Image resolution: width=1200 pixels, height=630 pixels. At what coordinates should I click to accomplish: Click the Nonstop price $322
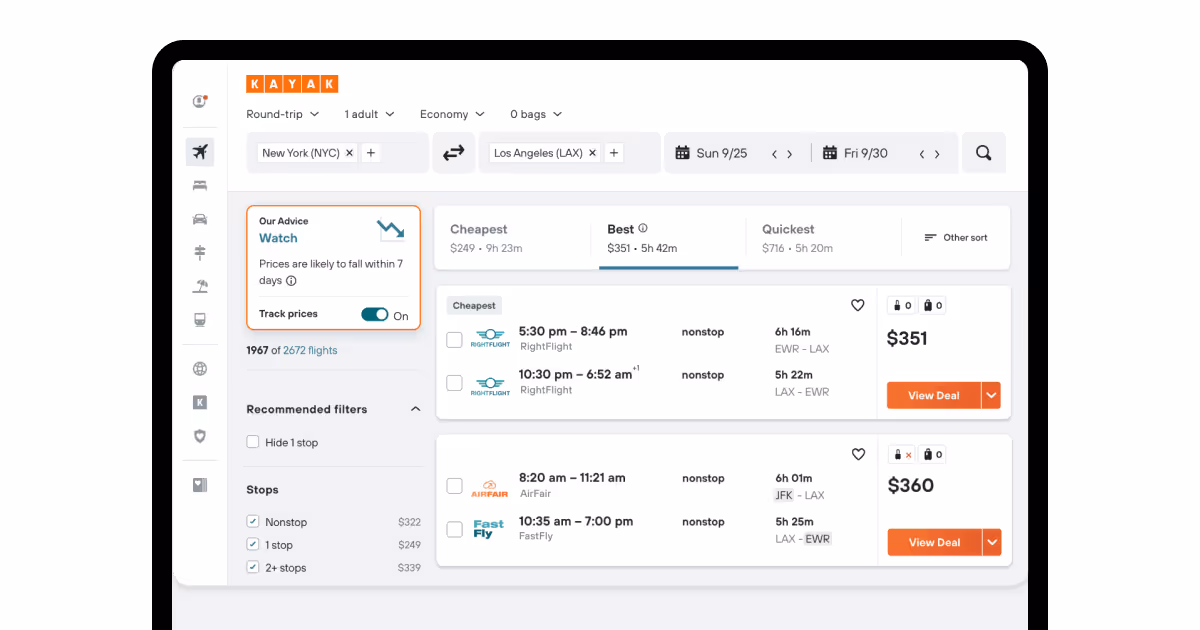coord(409,522)
